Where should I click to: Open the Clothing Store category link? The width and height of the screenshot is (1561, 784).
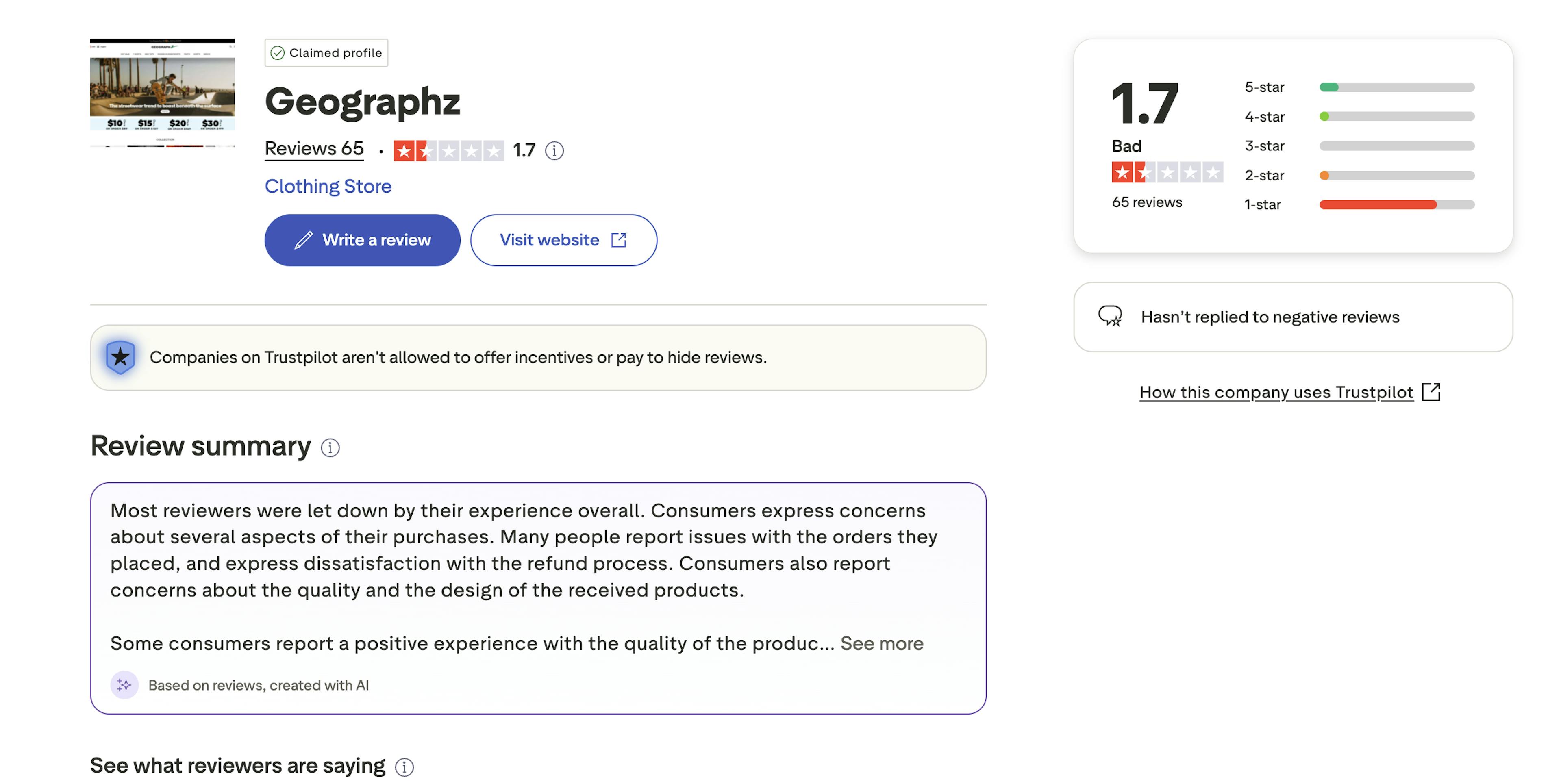[328, 187]
